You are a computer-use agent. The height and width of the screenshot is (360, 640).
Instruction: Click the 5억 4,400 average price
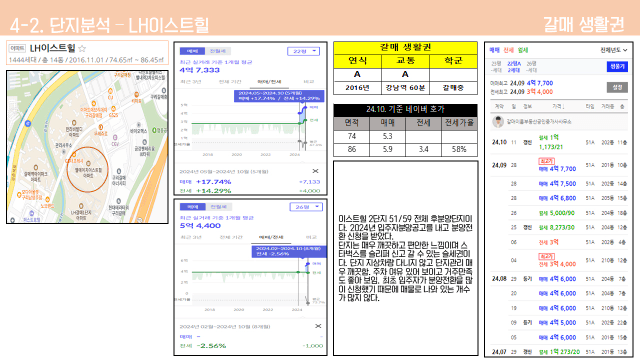[x=200, y=226]
